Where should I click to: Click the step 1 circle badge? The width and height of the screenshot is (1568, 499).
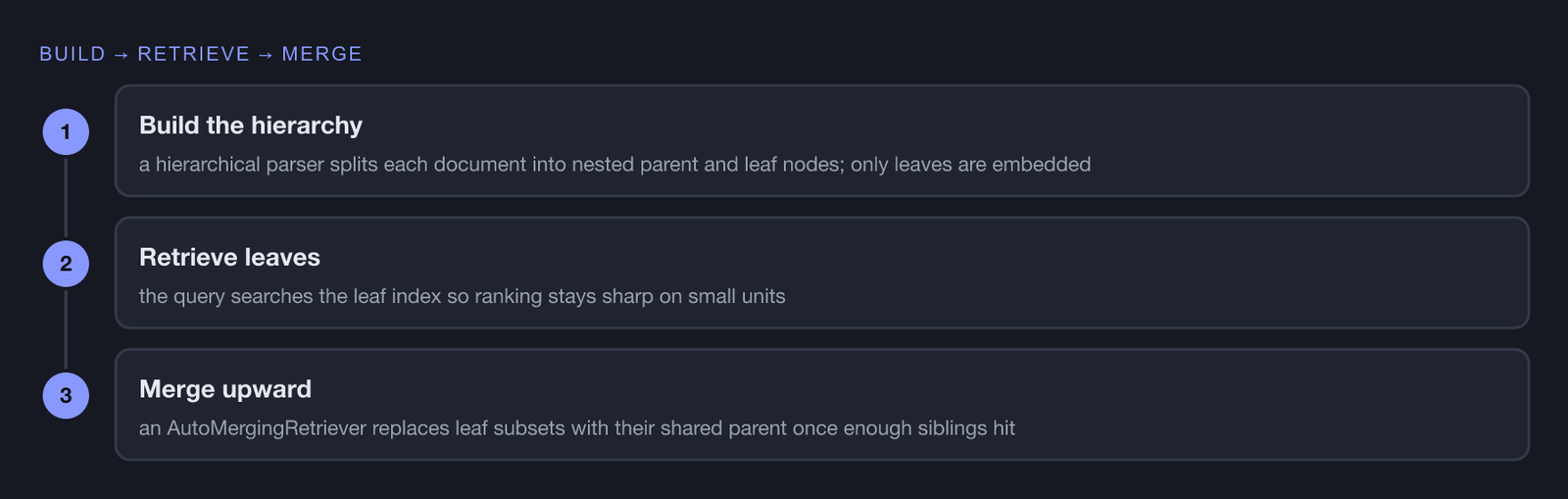66,131
